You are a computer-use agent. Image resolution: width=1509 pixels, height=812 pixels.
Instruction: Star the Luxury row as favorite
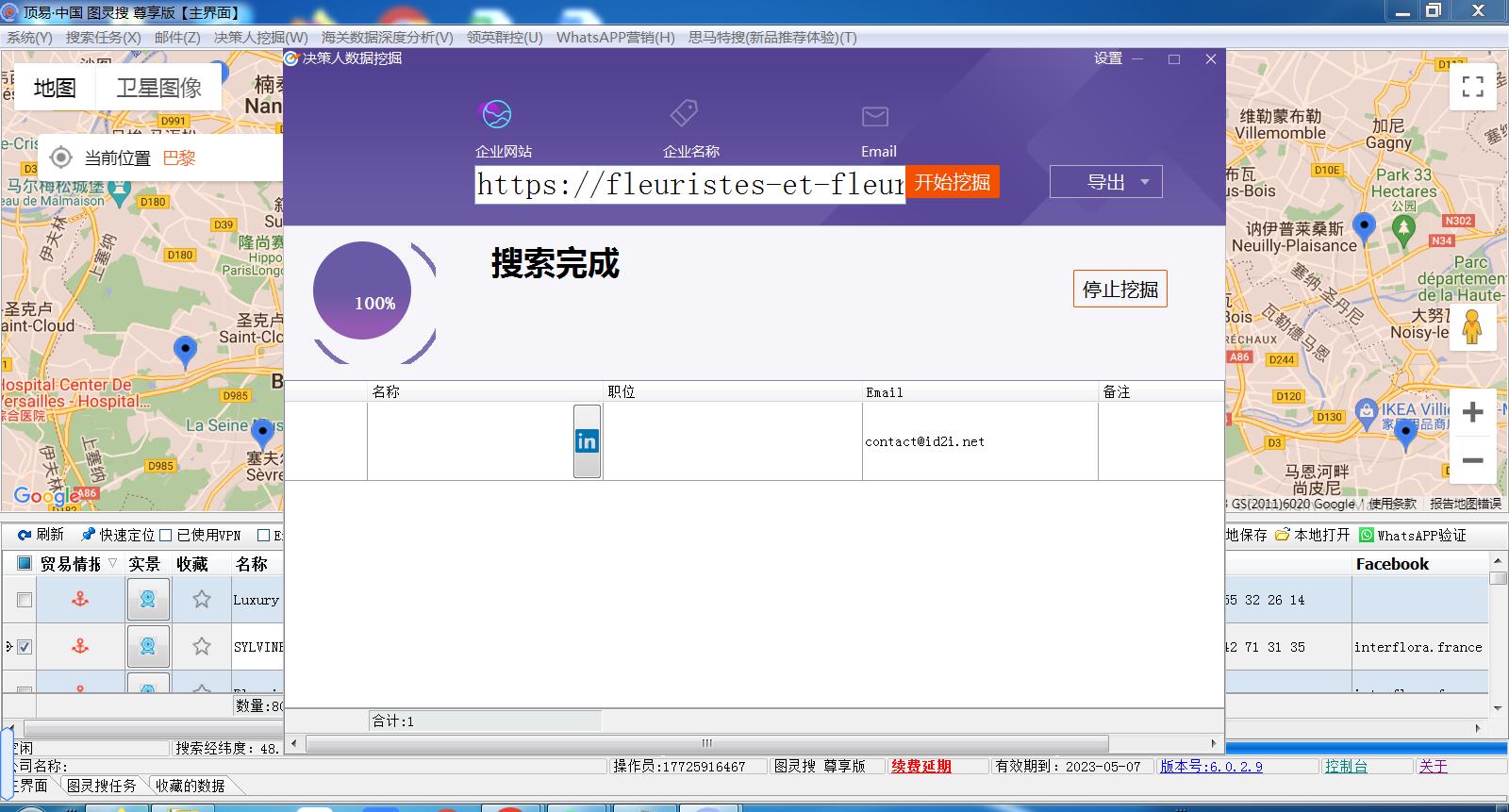(202, 600)
